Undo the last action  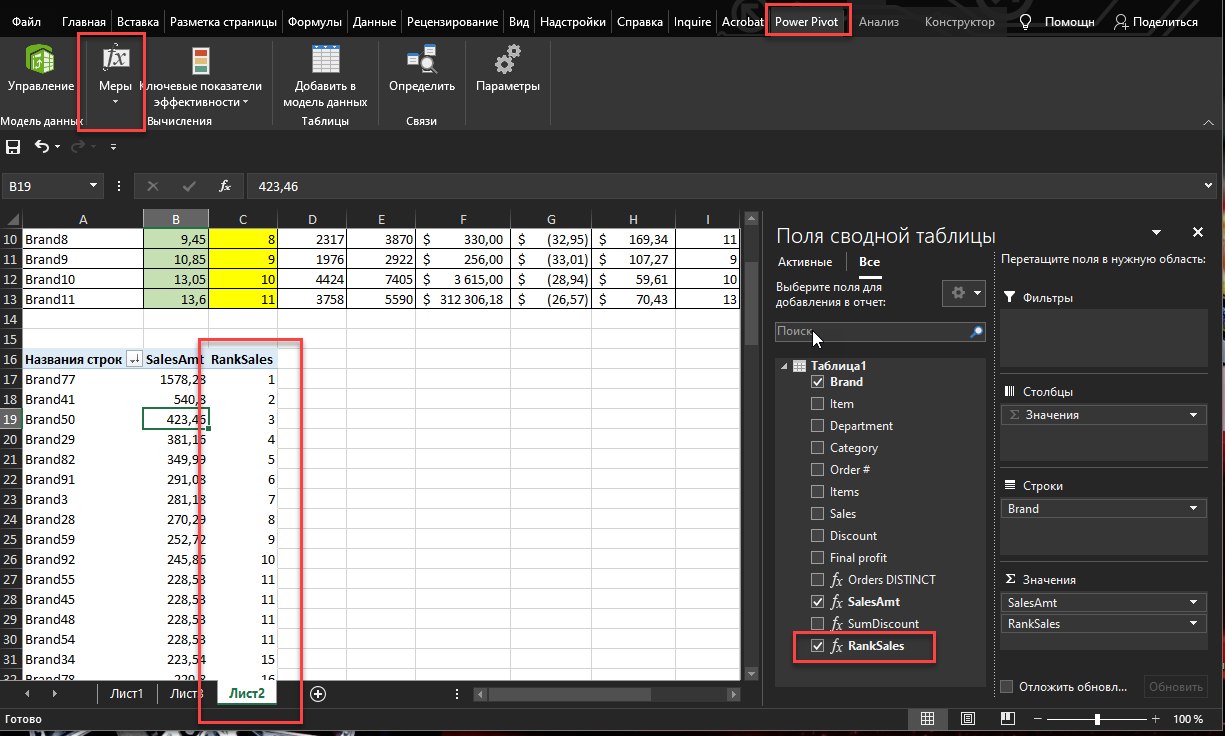click(41, 147)
